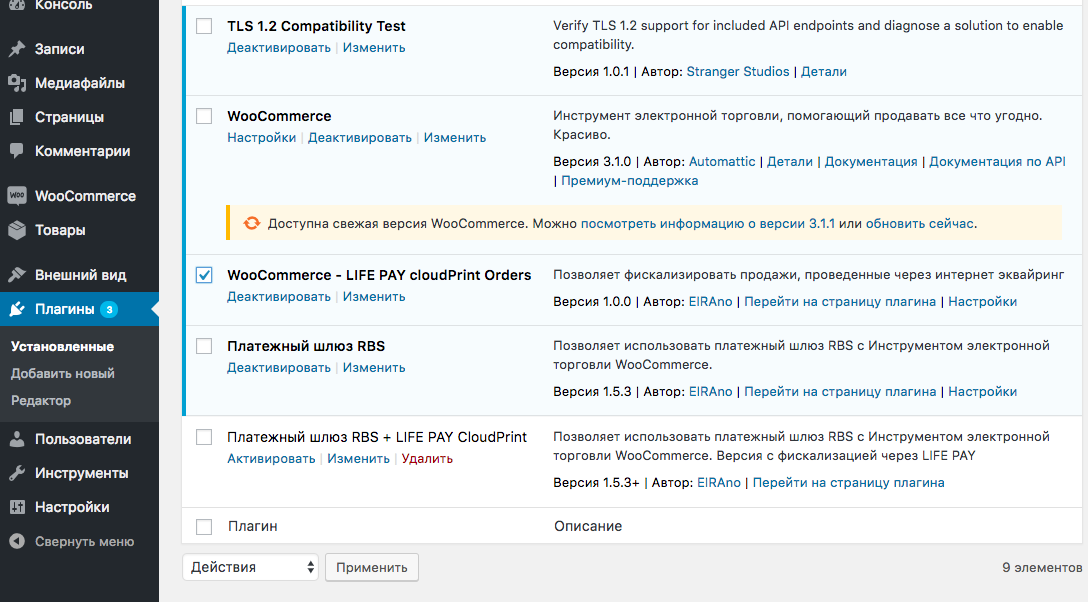Select the Платежный шлюз RBS checkbox
Viewport: 1088px width, 602px height.
coord(204,346)
